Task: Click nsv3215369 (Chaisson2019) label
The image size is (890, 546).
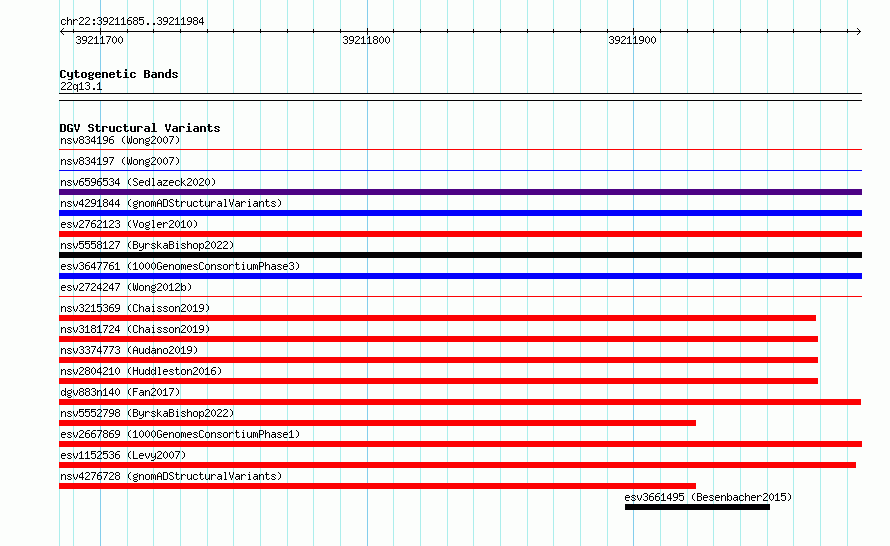Action: pyautogui.click(x=135, y=308)
